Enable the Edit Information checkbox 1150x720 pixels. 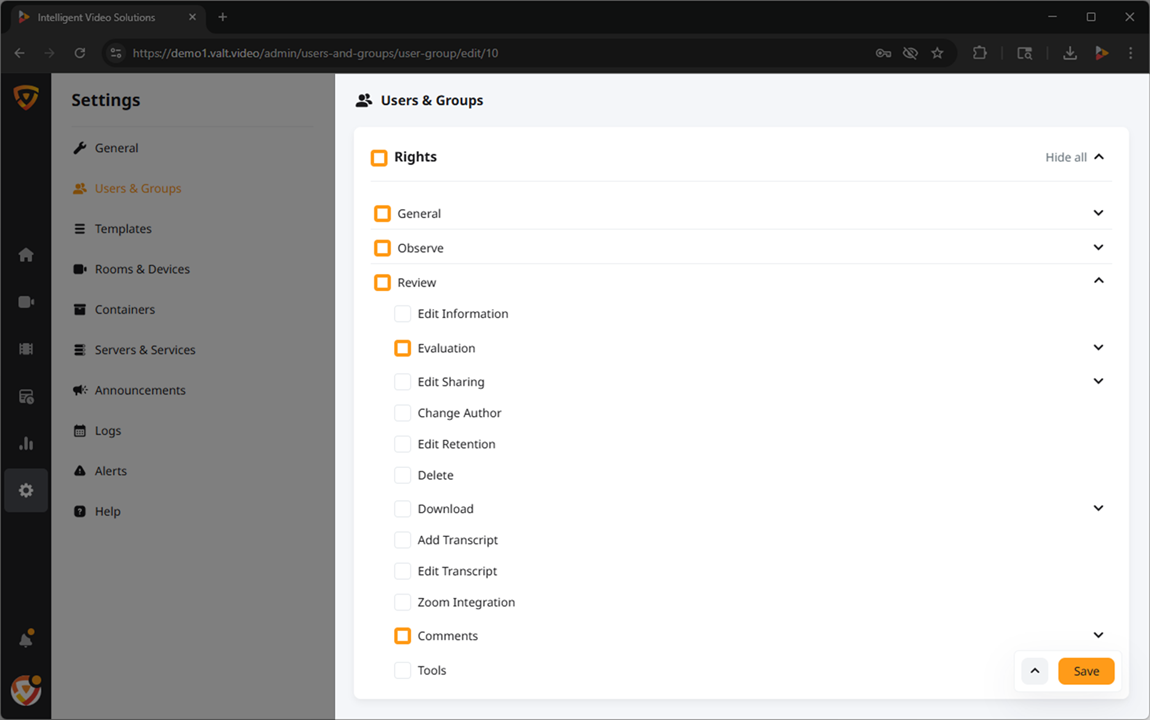[403, 314]
